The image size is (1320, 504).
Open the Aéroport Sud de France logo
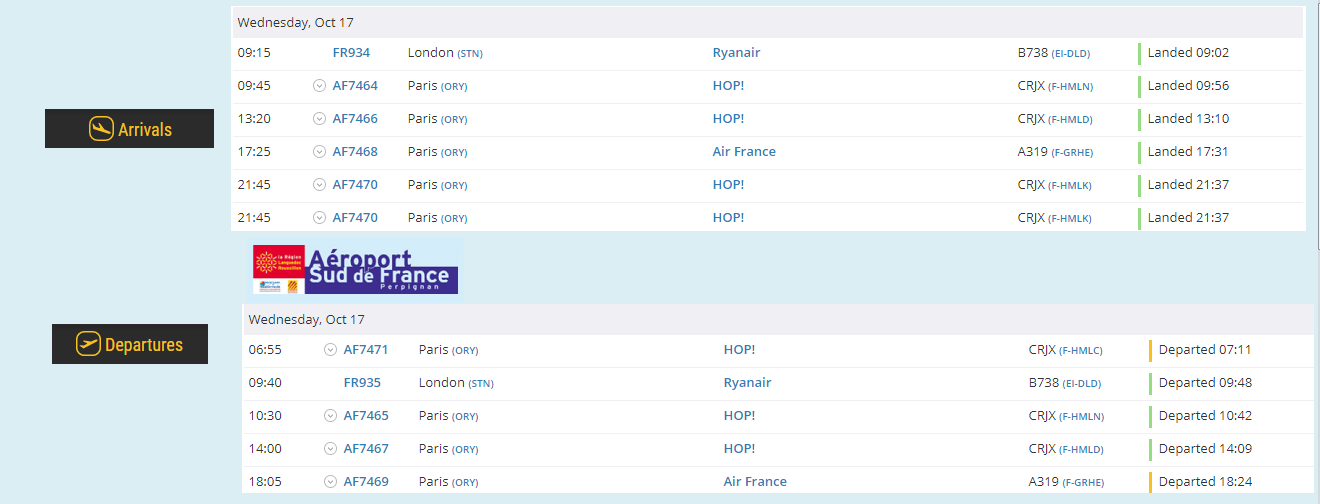356,269
